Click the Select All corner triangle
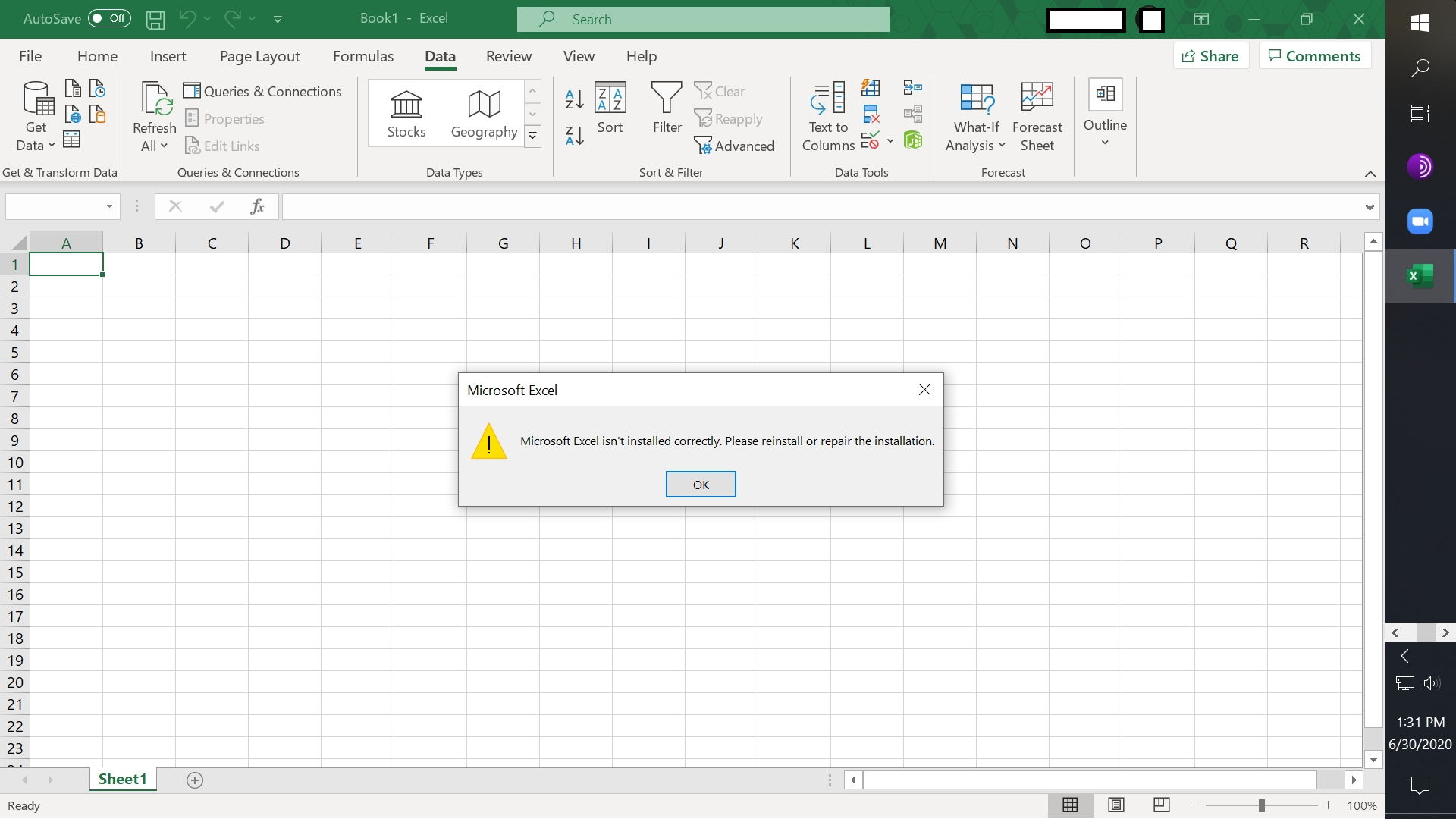This screenshot has height=819, width=1456. click(x=18, y=243)
